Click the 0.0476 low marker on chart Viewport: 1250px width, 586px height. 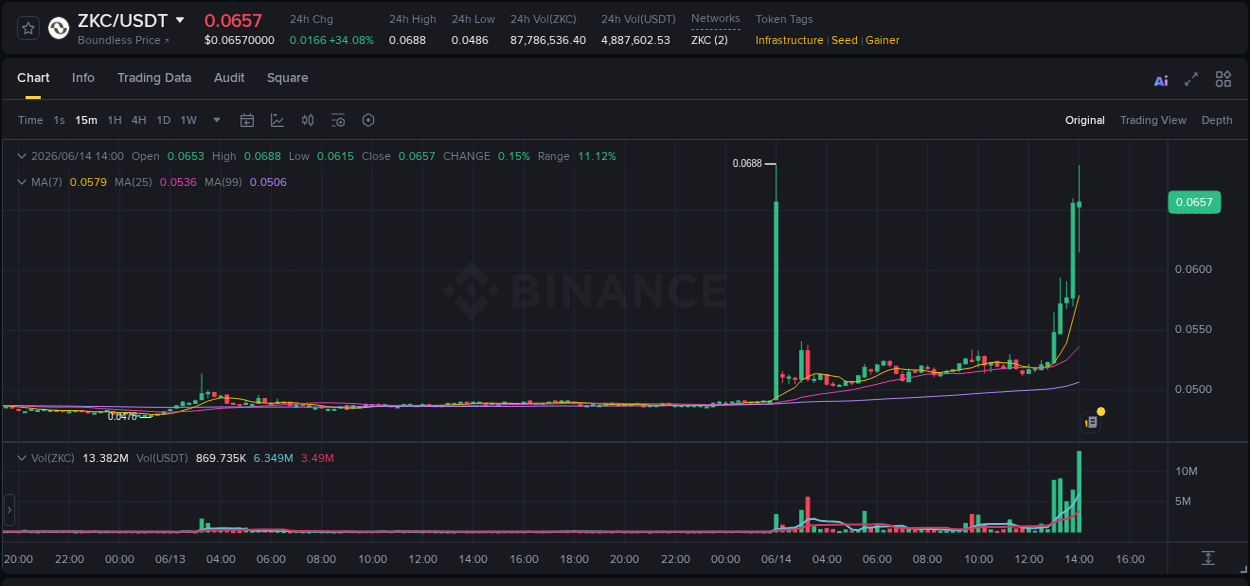pyautogui.click(x=122, y=416)
